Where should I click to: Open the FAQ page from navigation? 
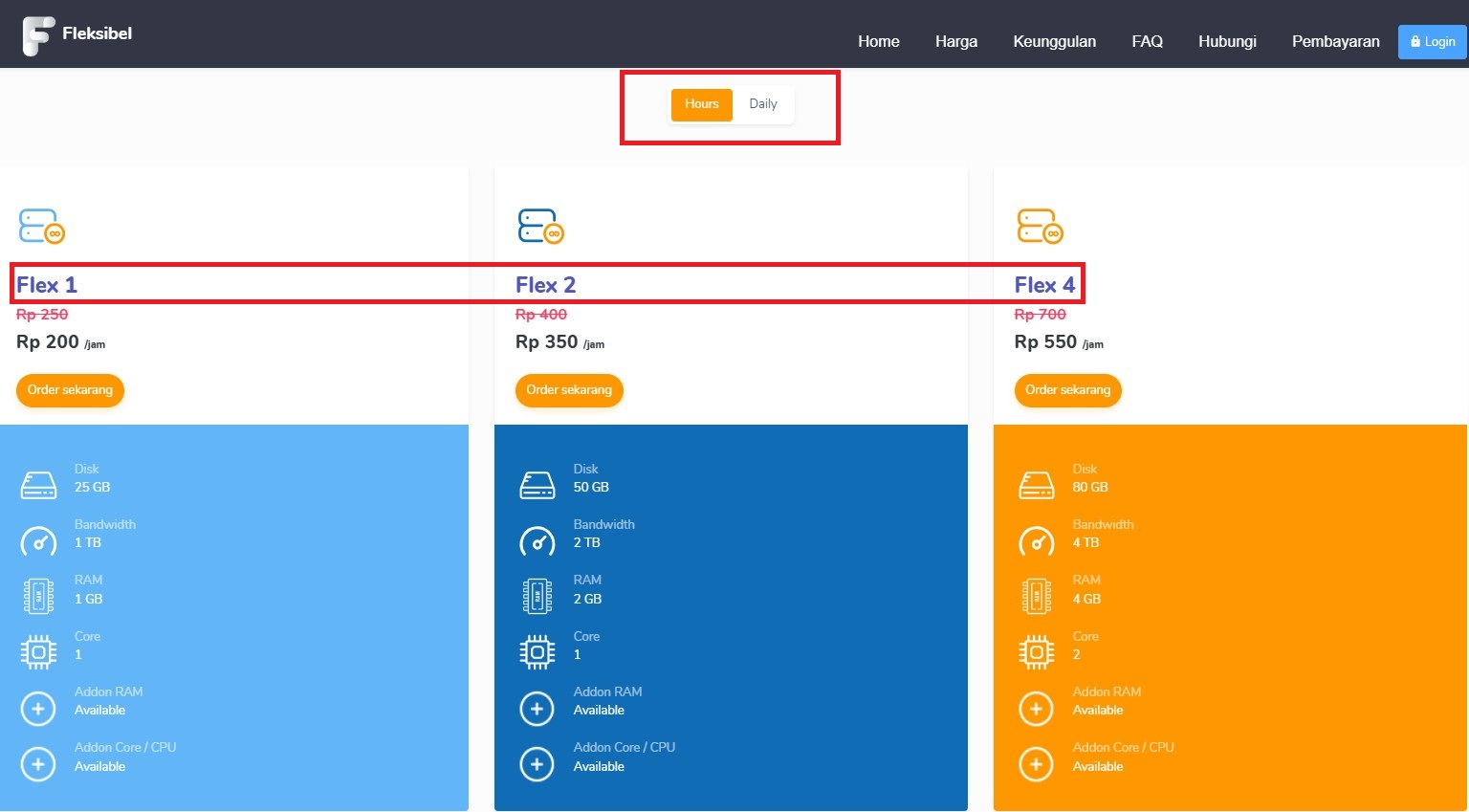click(x=1147, y=41)
